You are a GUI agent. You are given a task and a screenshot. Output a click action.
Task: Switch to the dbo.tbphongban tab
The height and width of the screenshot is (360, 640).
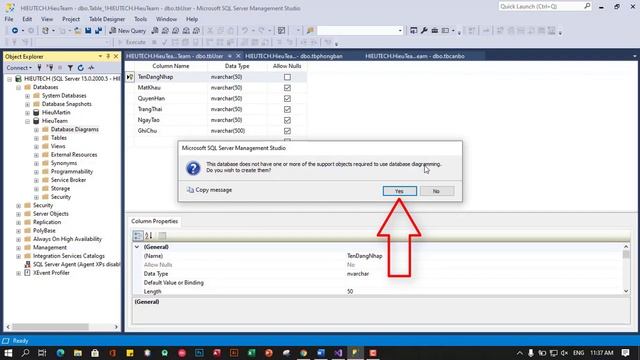(294, 56)
